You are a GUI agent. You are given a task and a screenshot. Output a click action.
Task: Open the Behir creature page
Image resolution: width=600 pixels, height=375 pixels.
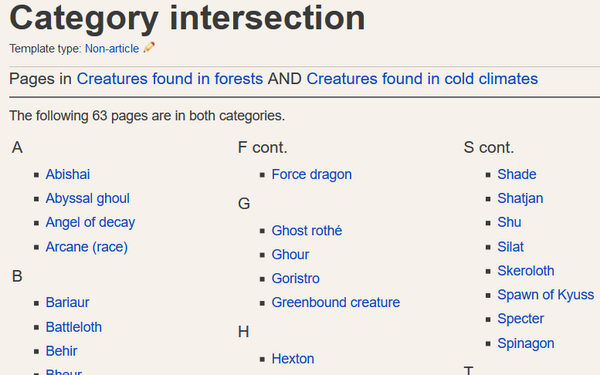pyautogui.click(x=62, y=351)
